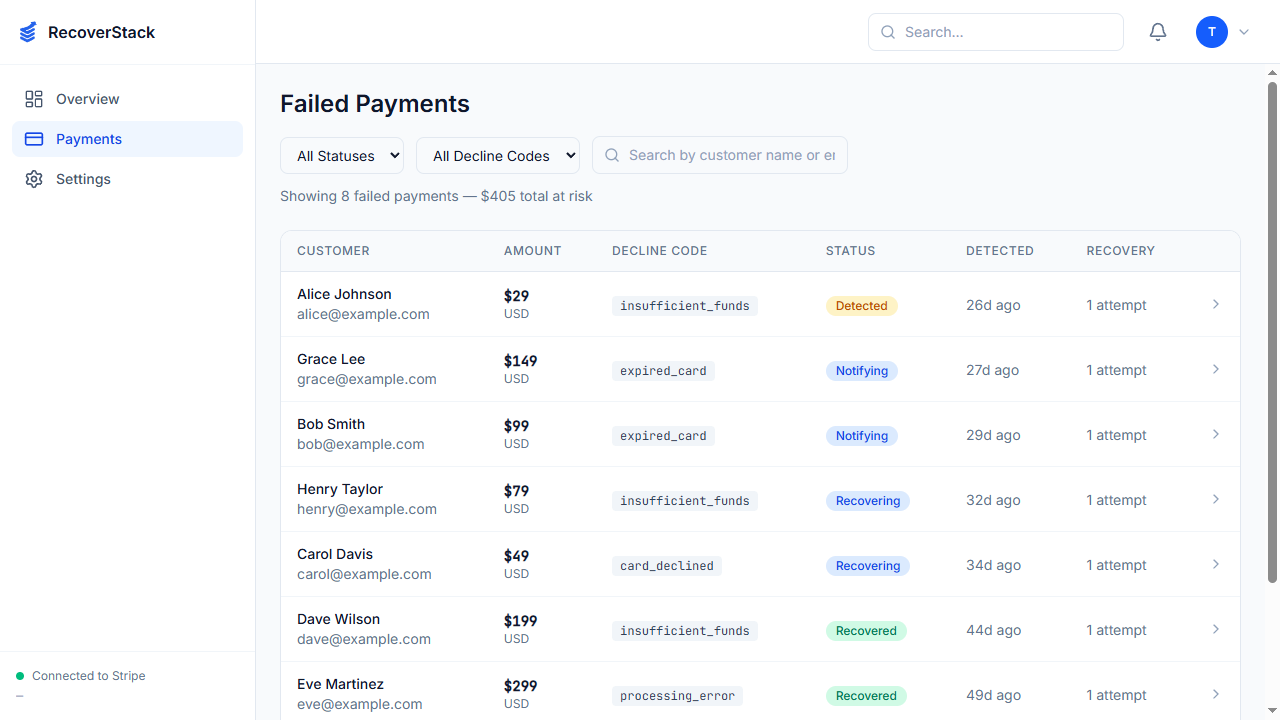
Task: Click card_declined code for Carol Davis
Action: tap(667, 566)
